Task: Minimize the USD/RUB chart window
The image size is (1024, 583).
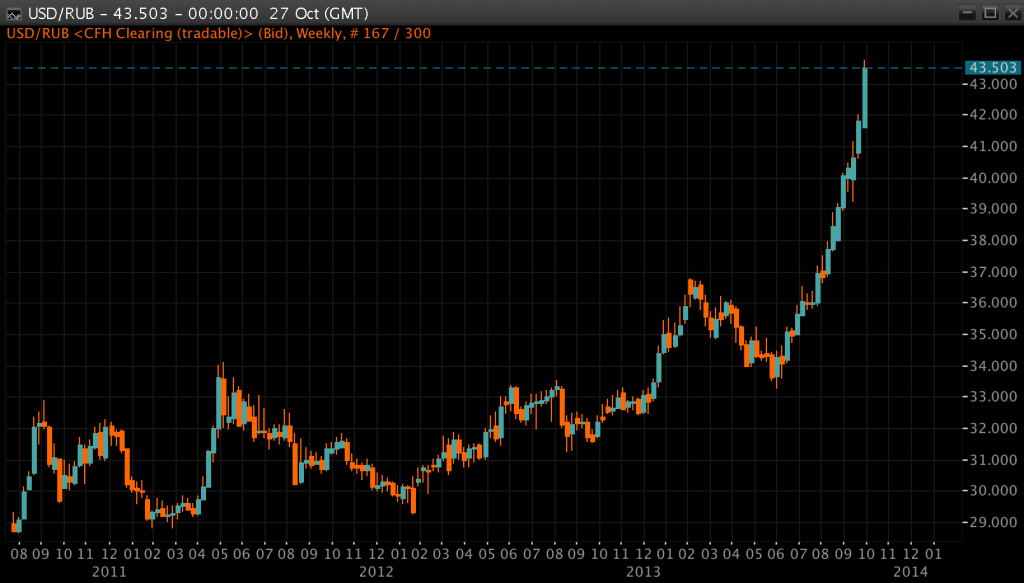Action: coord(966,12)
